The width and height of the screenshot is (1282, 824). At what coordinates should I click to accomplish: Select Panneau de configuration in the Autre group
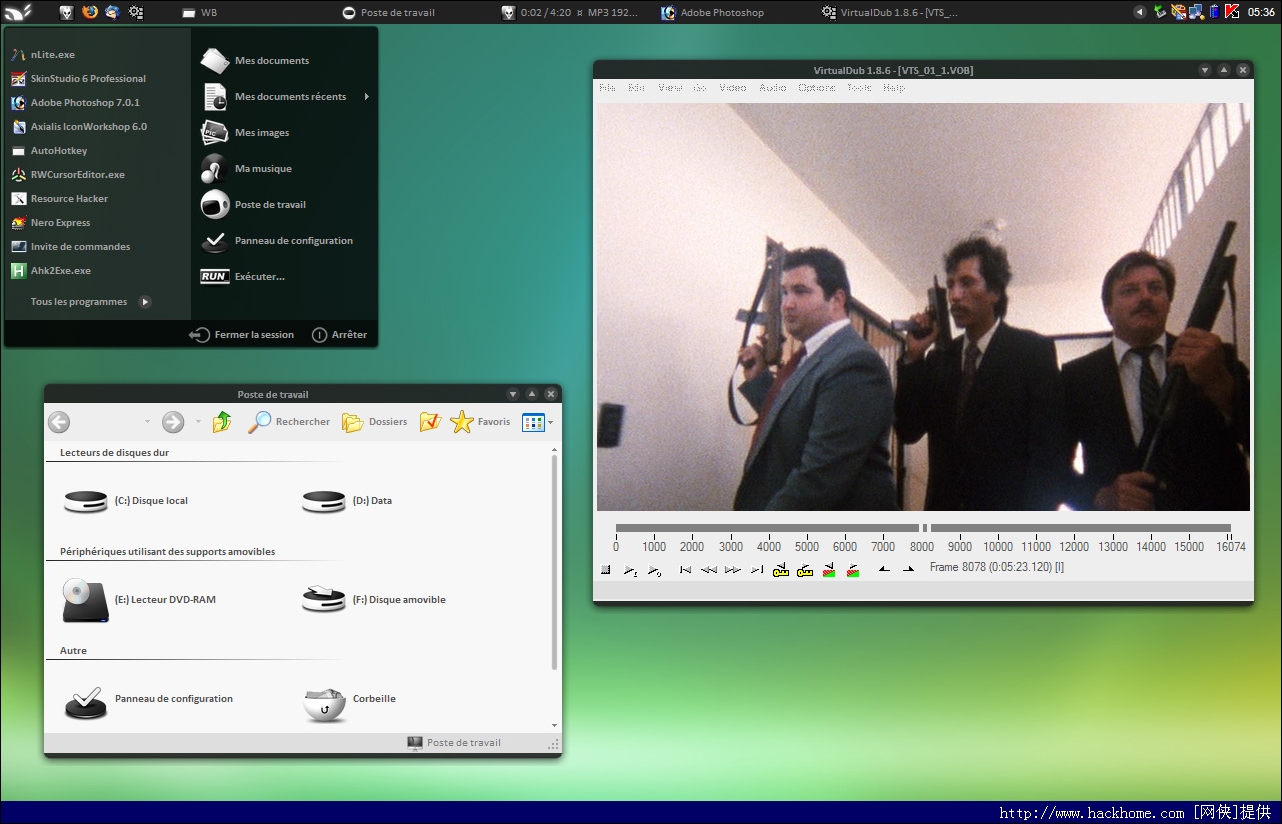(148, 700)
